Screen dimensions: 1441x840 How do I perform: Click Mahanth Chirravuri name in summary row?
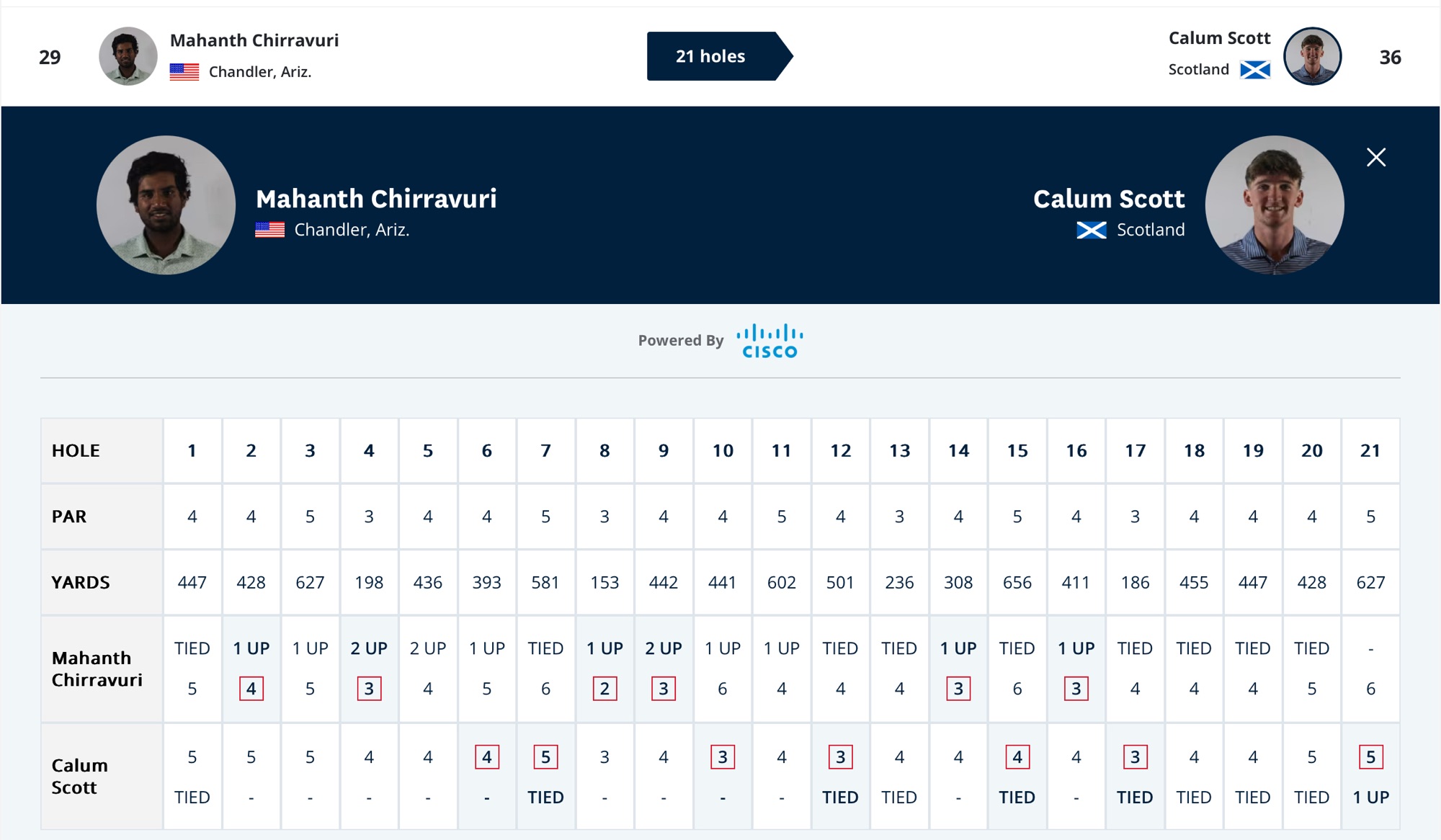[x=254, y=40]
